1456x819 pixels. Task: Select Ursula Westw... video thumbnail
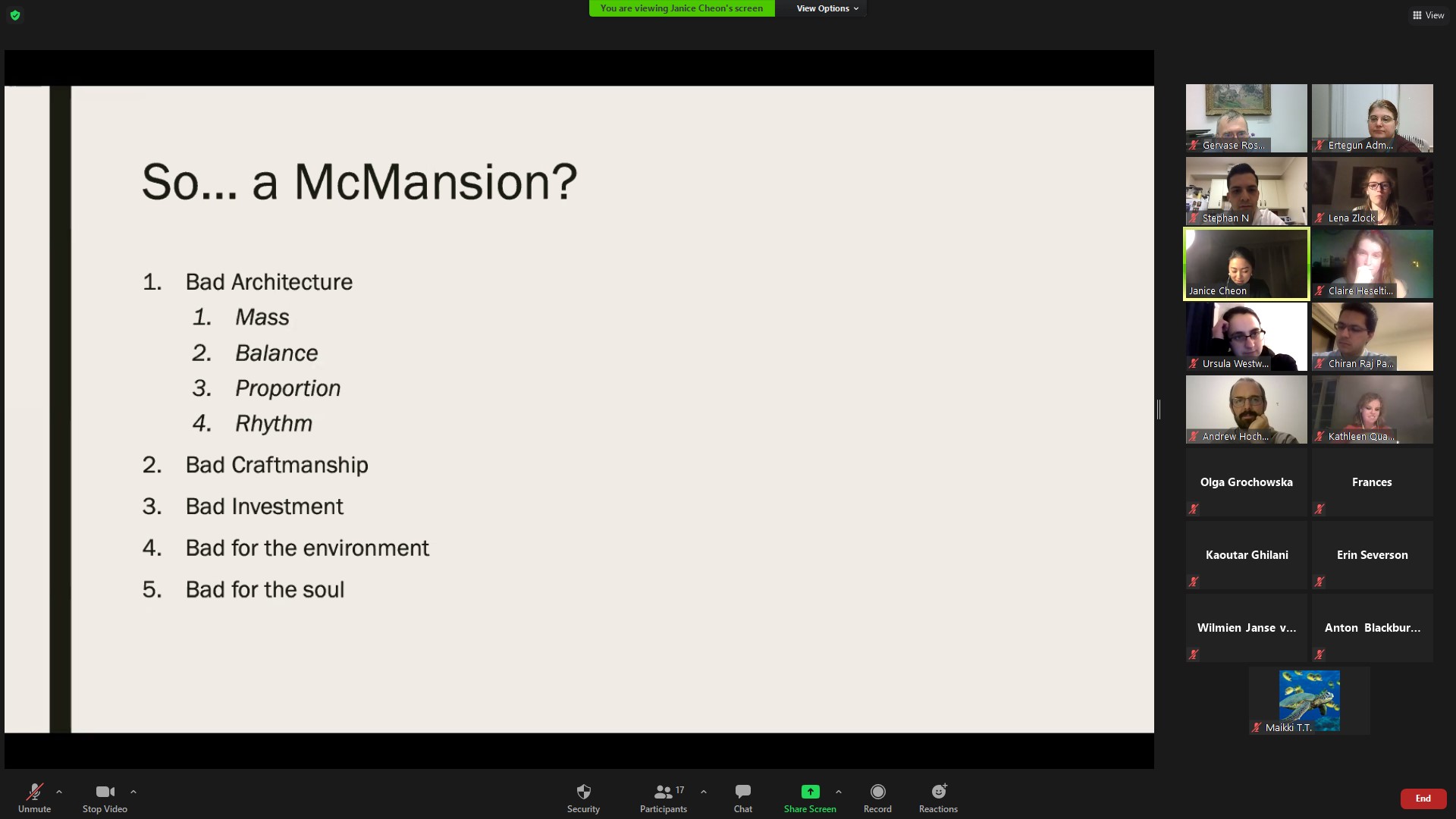1247,337
